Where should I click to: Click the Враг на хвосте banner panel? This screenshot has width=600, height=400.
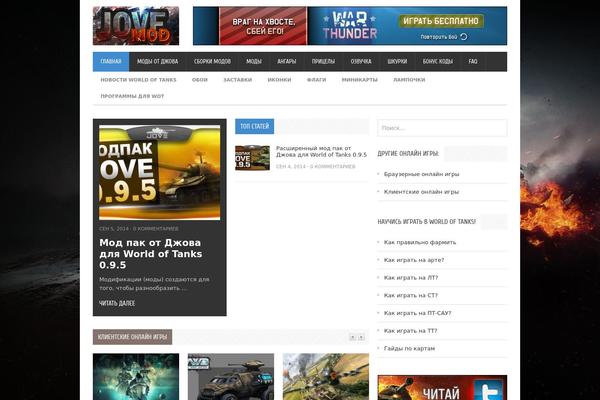tap(263, 26)
